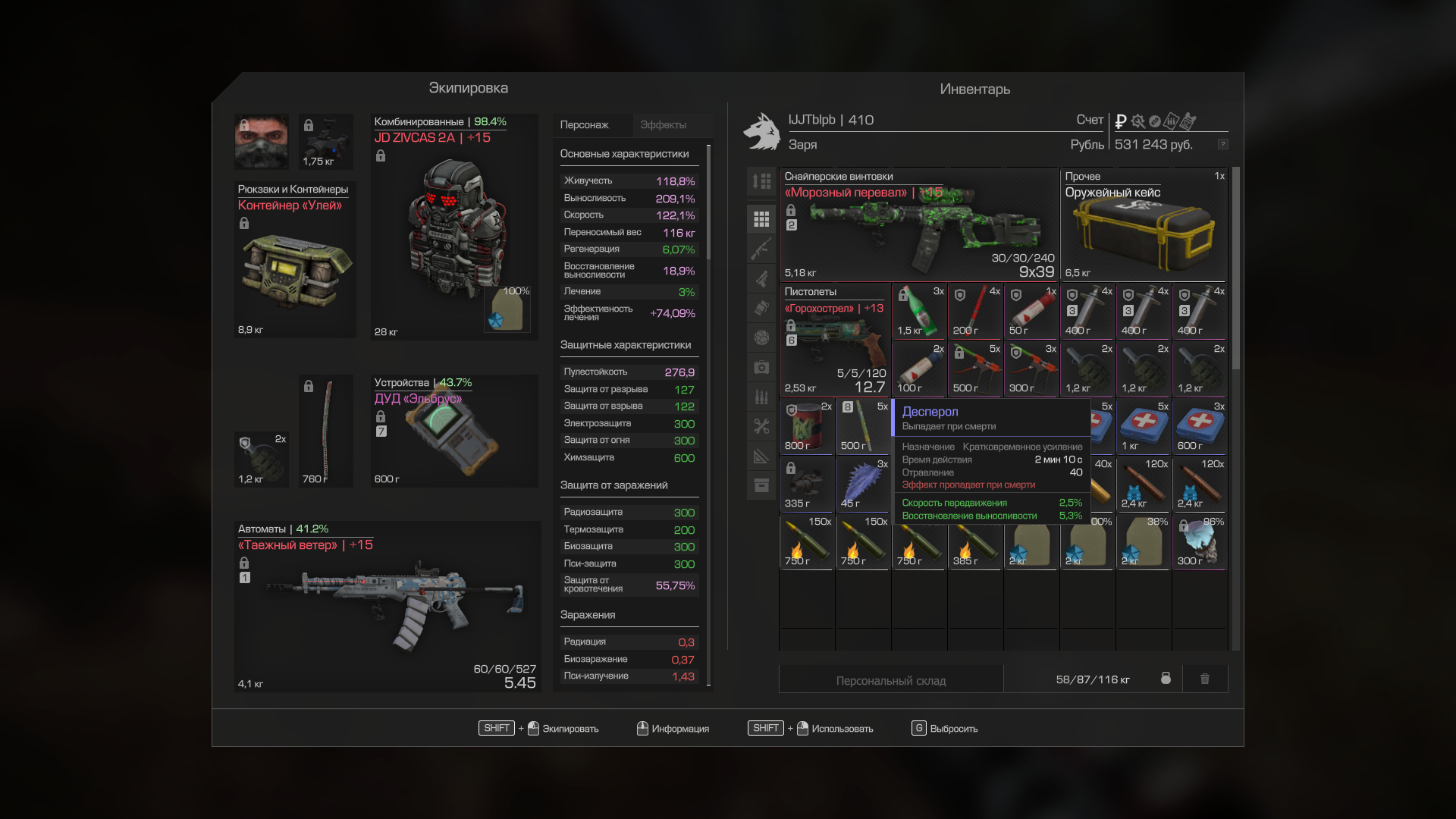1456x819 pixels.
Task: Select the red stick item 200 г
Action: 975,311
